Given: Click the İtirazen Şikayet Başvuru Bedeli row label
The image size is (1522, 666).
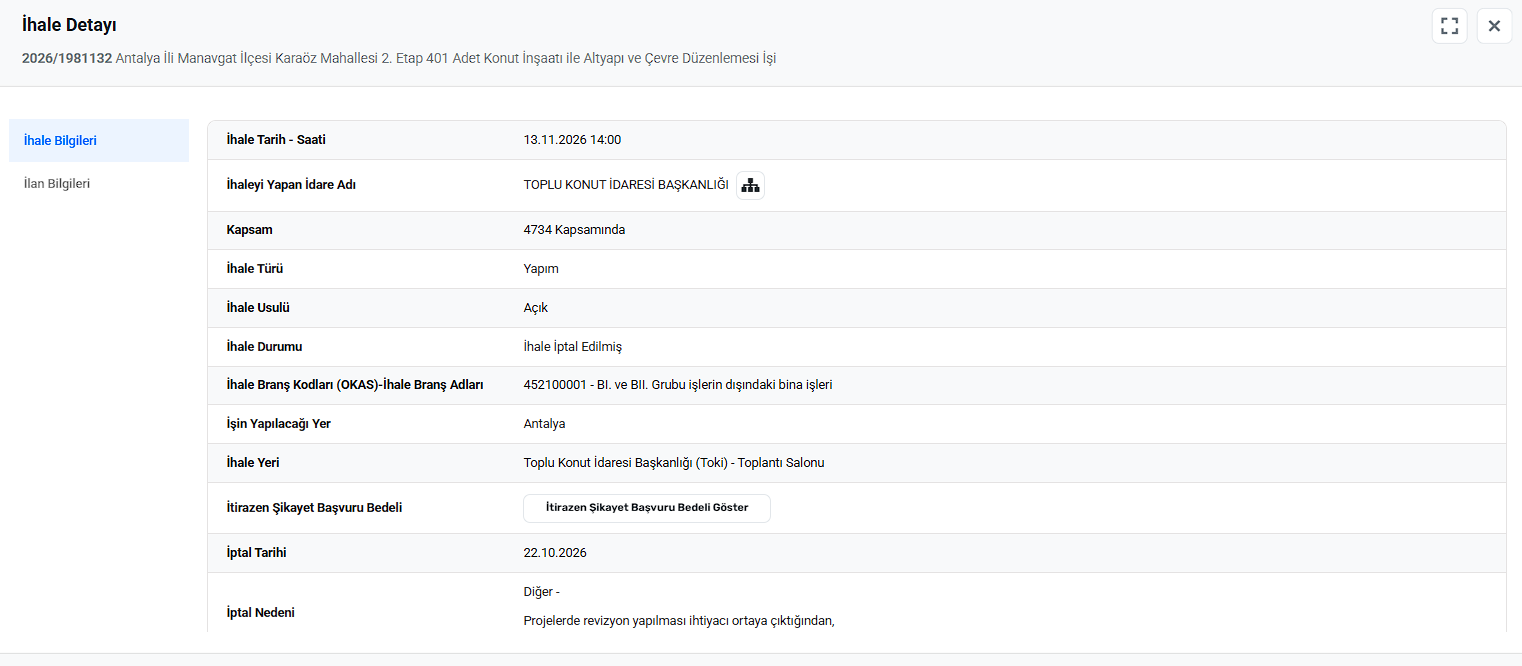Looking at the screenshot, I should click(314, 508).
